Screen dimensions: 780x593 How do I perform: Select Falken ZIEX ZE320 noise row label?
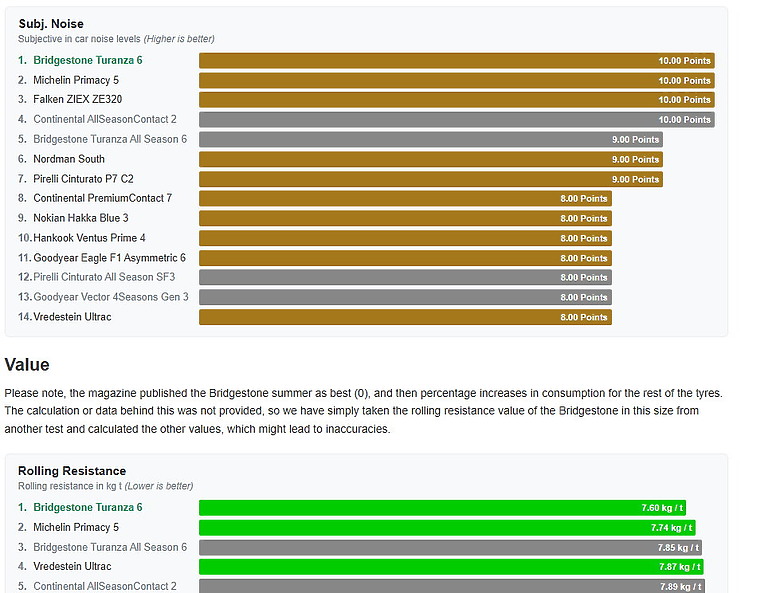pyautogui.click(x=78, y=99)
